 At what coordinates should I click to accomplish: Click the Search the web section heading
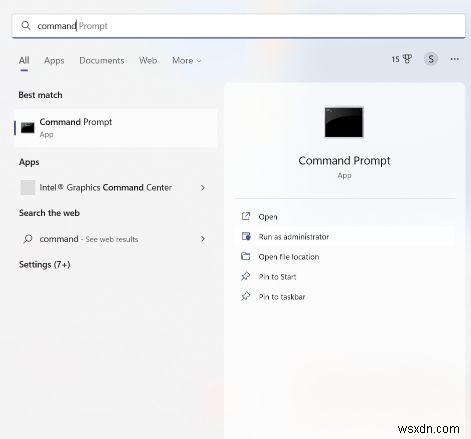[49, 213]
